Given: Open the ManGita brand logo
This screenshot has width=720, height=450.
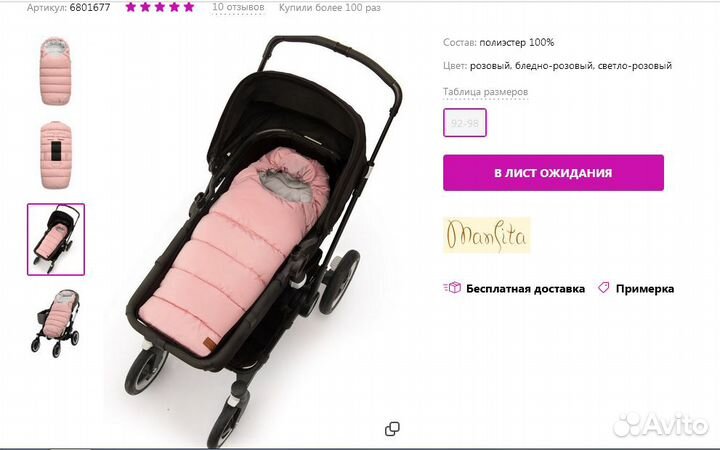Looking at the screenshot, I should (487, 235).
